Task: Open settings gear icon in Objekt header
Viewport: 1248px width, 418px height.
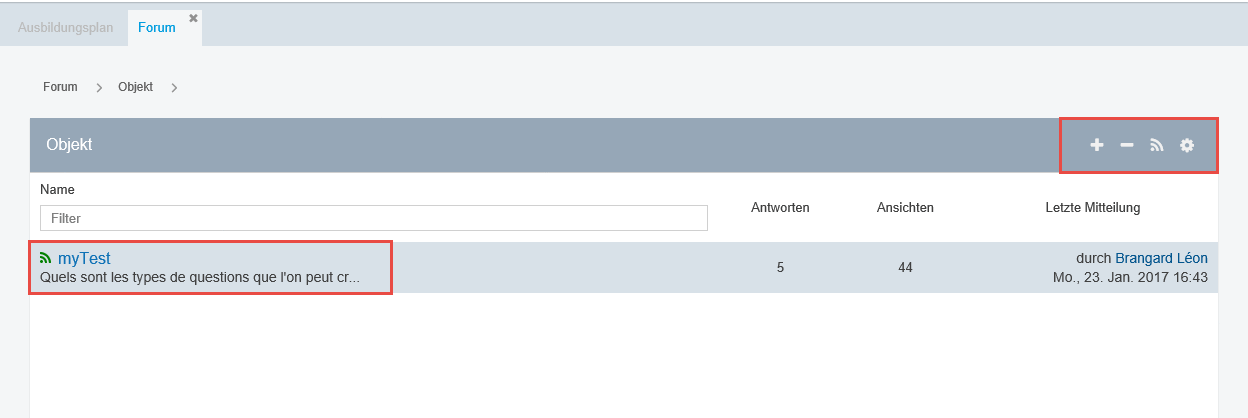Action: pos(1187,145)
